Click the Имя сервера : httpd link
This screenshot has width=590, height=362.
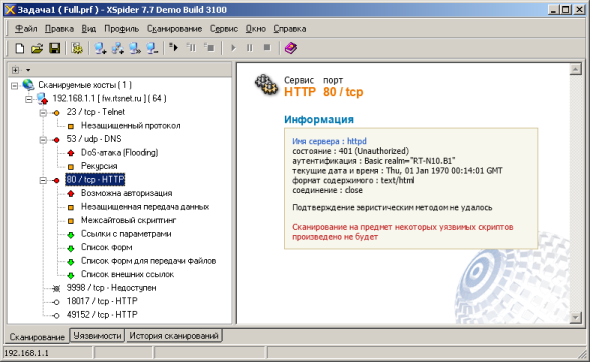point(329,141)
